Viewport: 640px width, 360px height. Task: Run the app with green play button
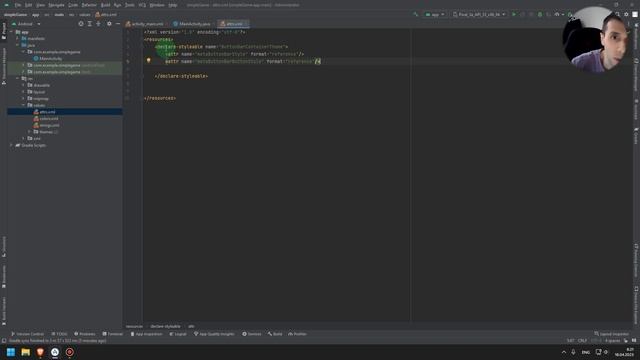pyautogui.click(x=514, y=14)
